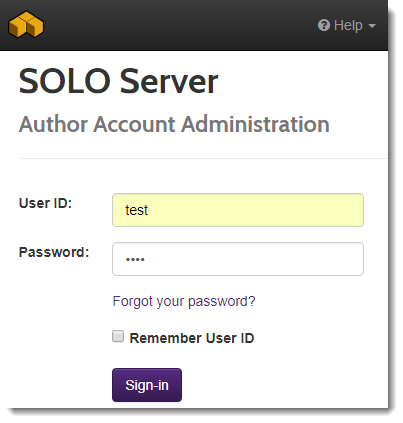Click the yellow cubes SOLO Server logo
Viewport: 403px width, 423px height.
26,24
